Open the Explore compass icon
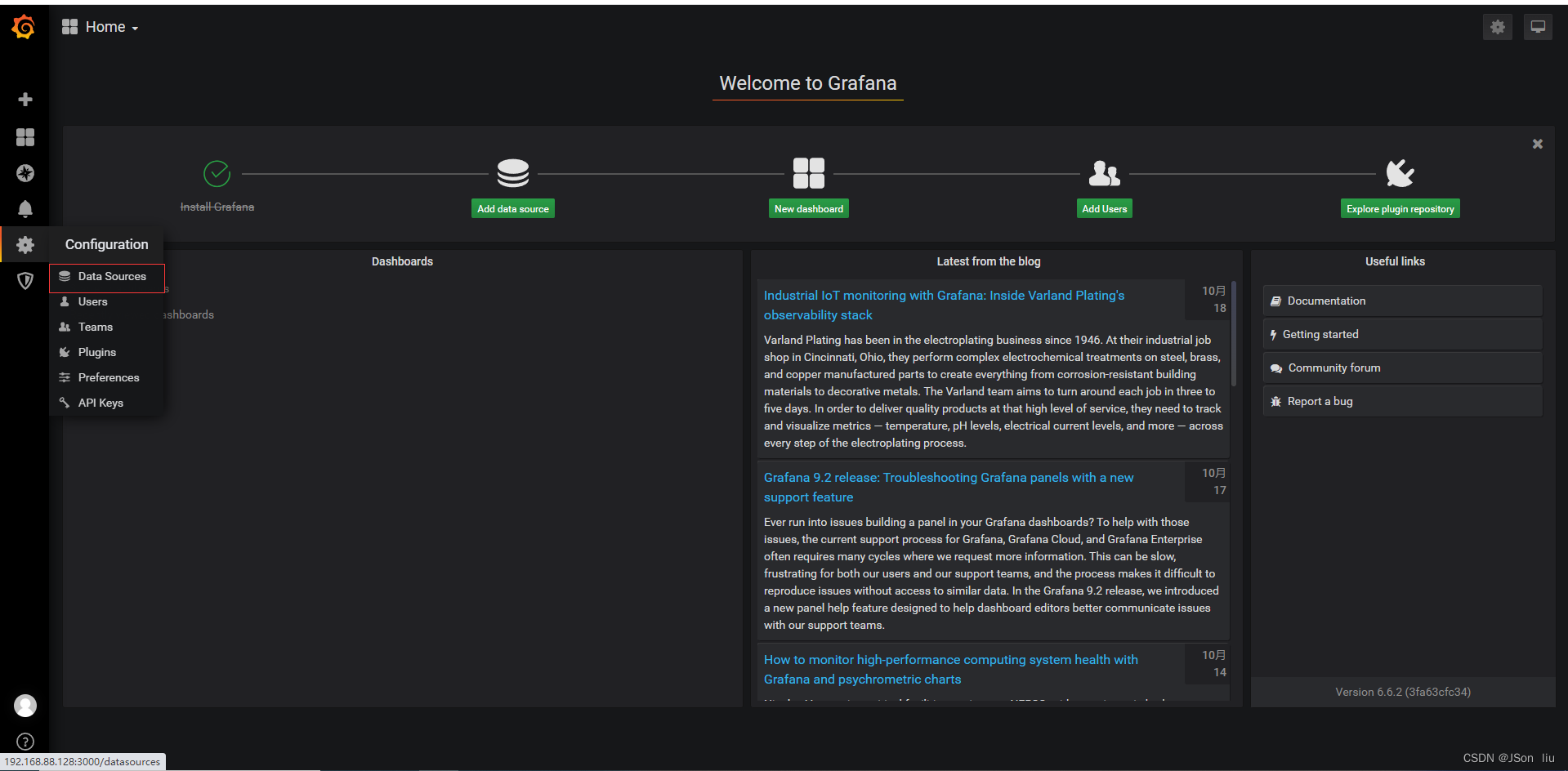Viewport: 1568px width, 771px height. point(25,173)
